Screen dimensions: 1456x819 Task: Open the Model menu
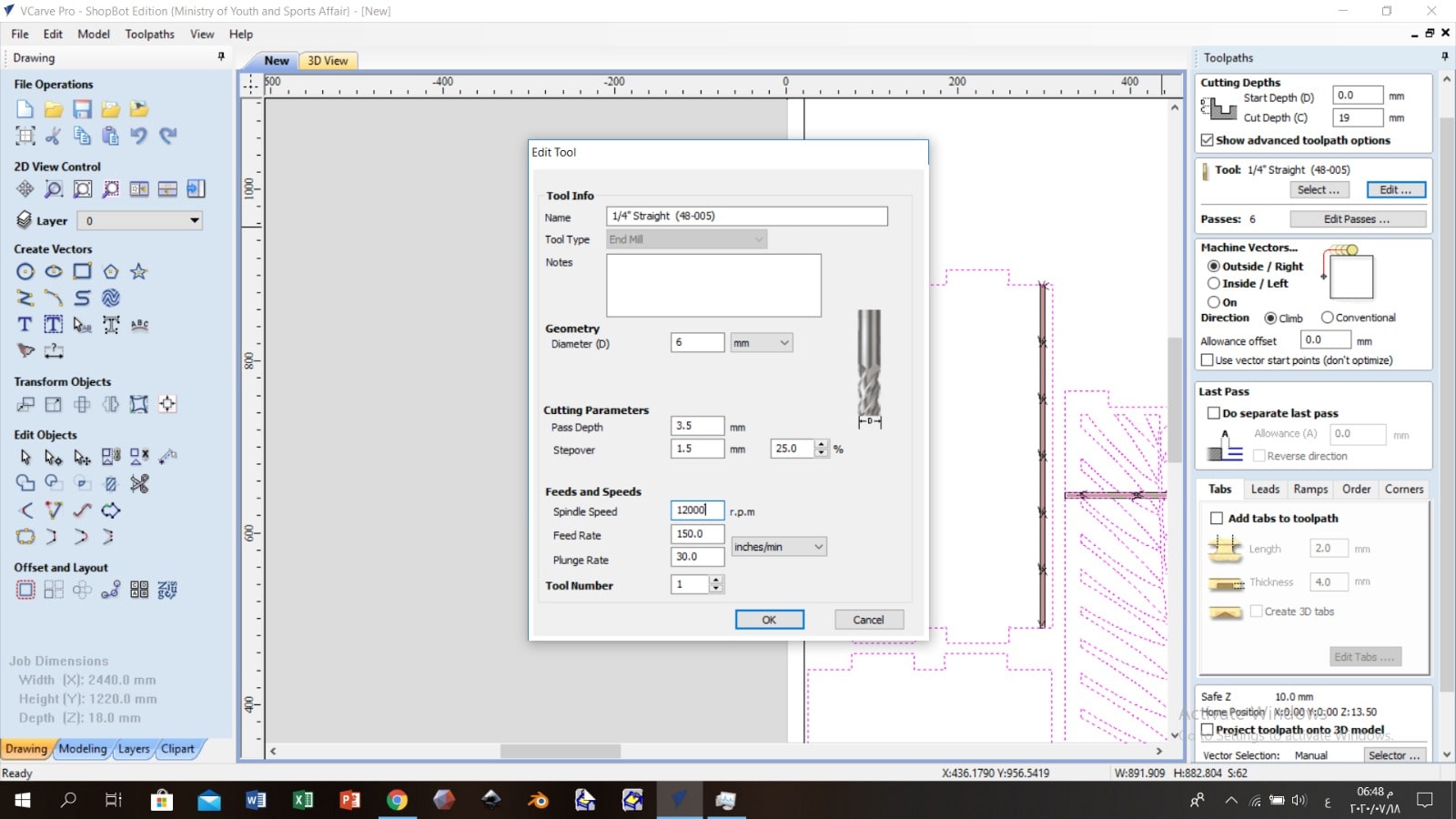point(94,35)
